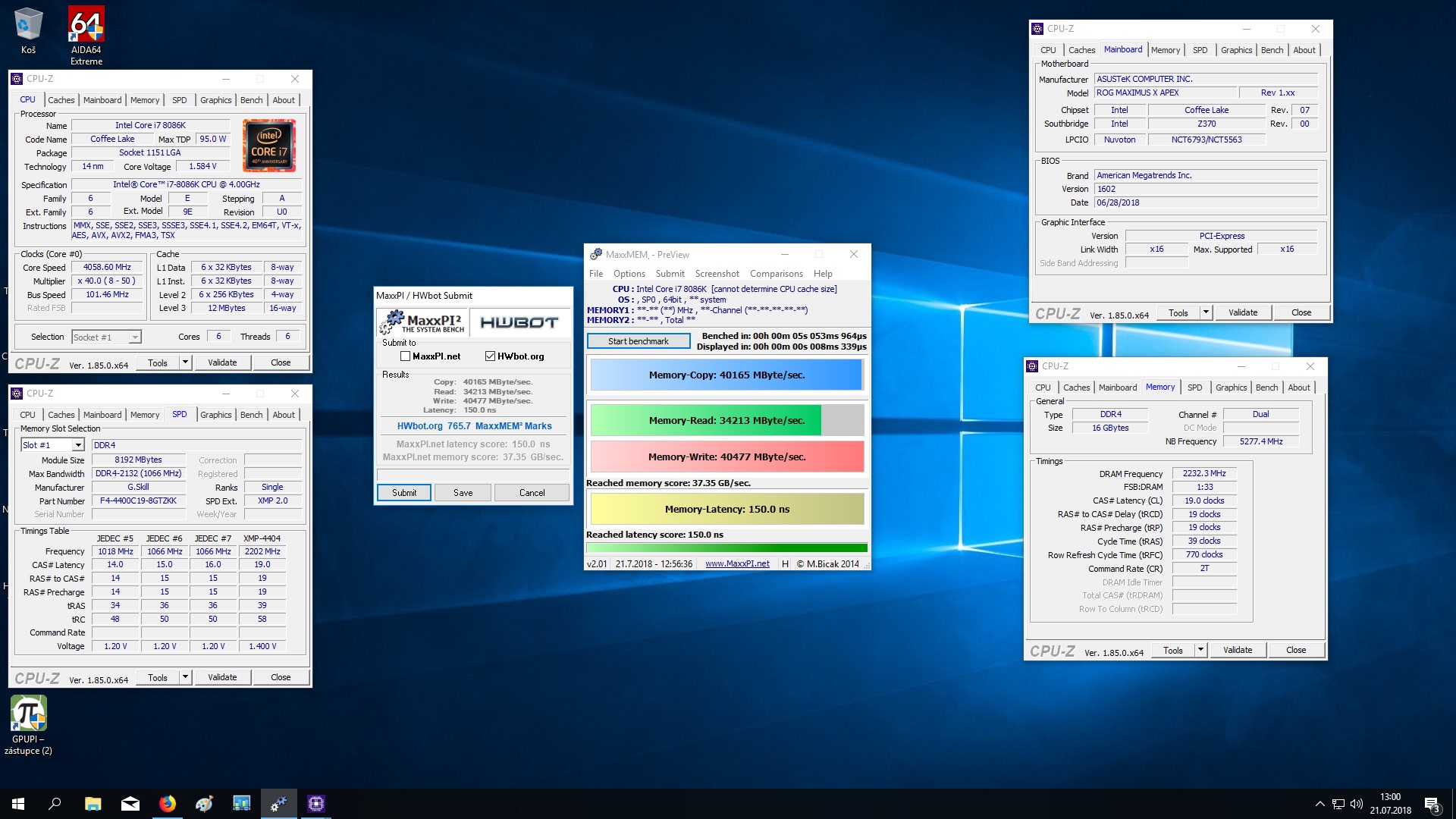Switch to Bench tab in CPU-Z SPD window
Viewport: 1456px width, 819px height.
[x=251, y=415]
